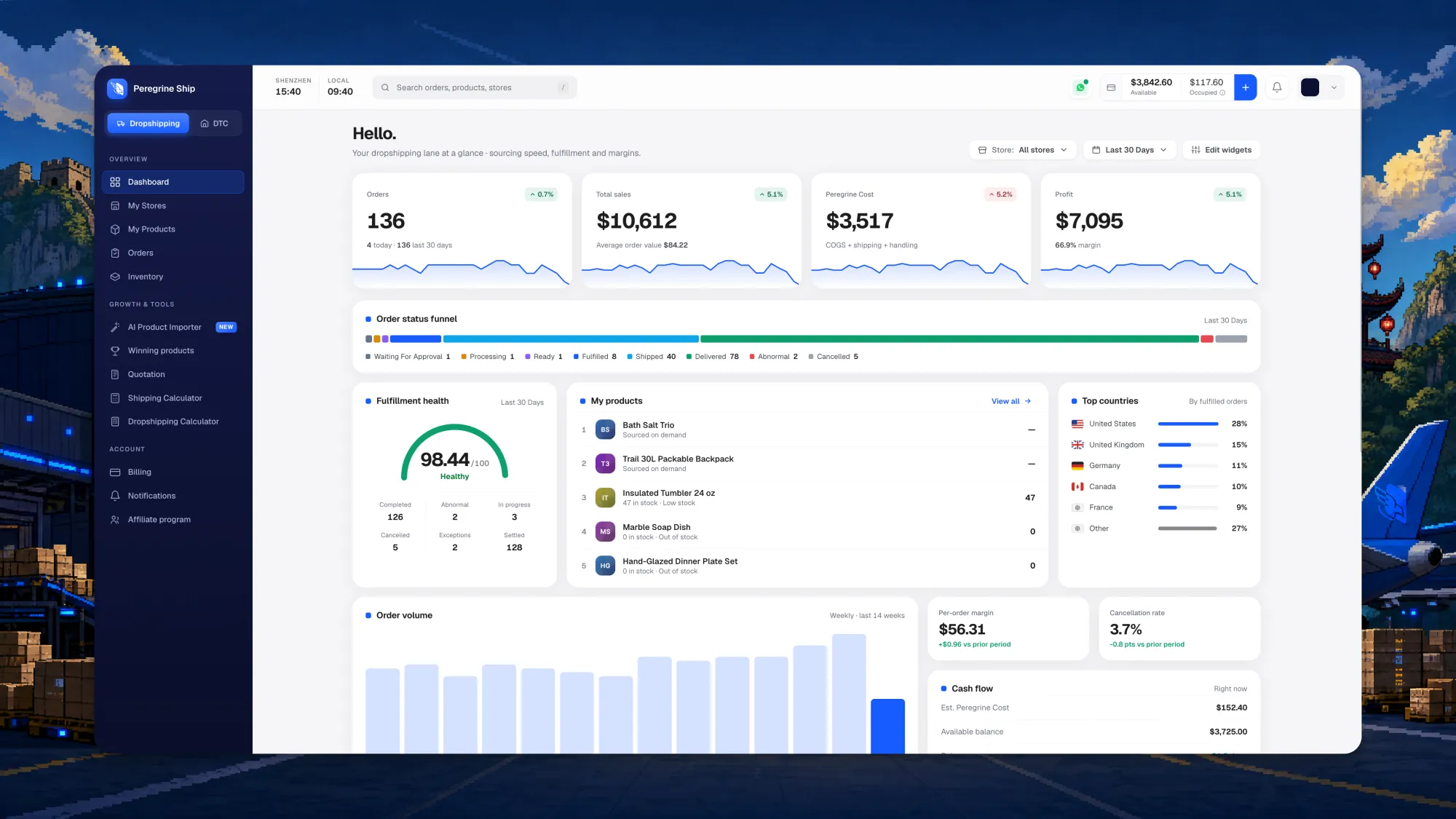Click the light-blue Shipped segment in funnel bar
Screen dimensions: 1456x819
[571, 339]
